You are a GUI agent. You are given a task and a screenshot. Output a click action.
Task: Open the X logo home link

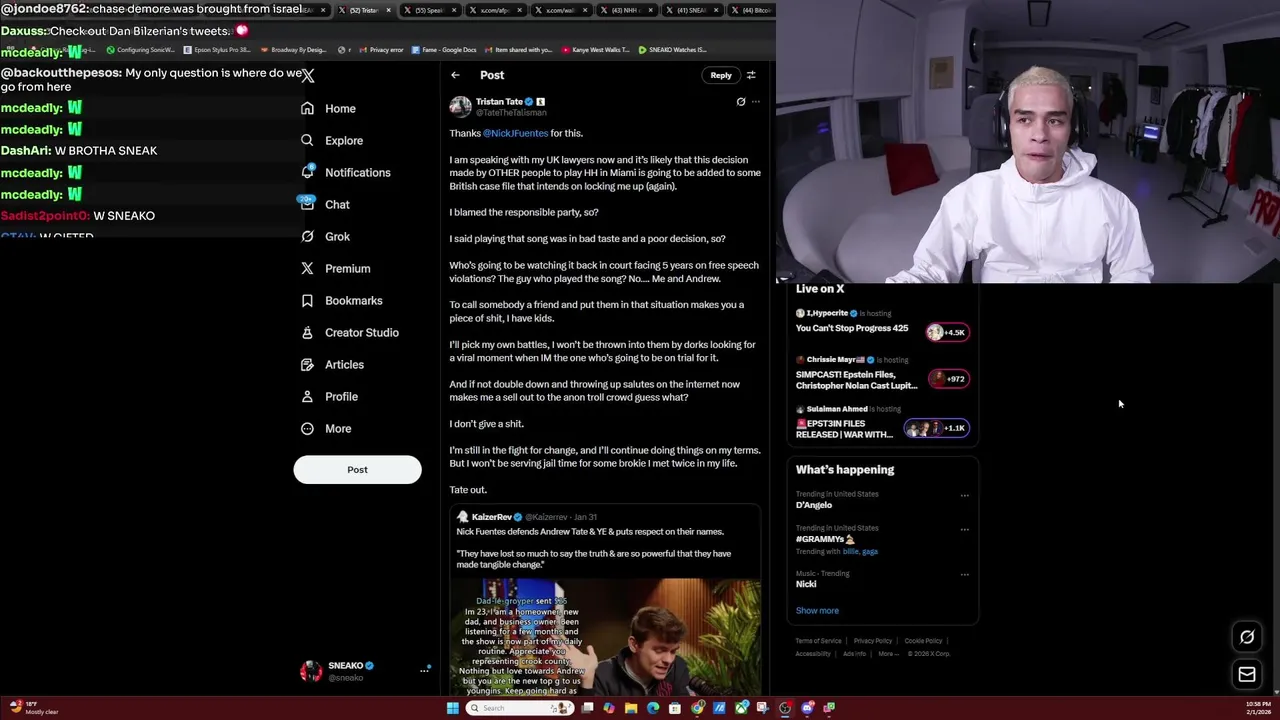click(308, 76)
